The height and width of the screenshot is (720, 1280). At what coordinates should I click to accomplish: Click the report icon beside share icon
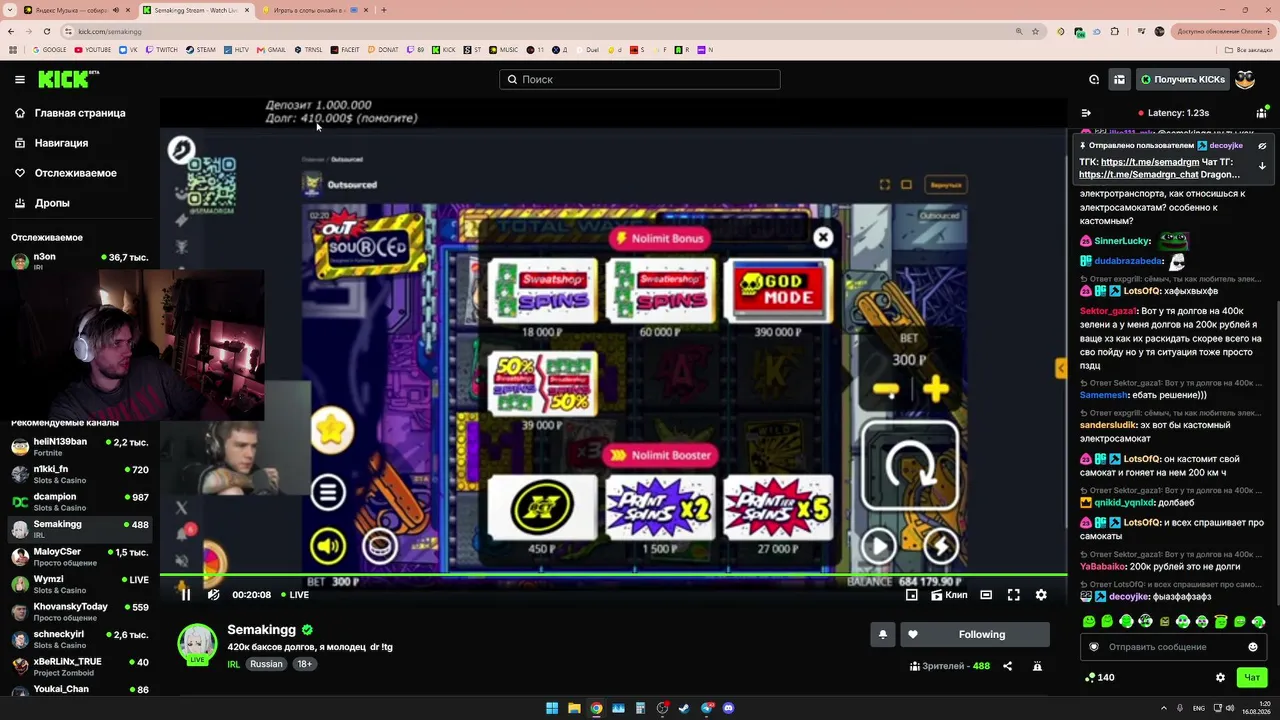point(1037,666)
